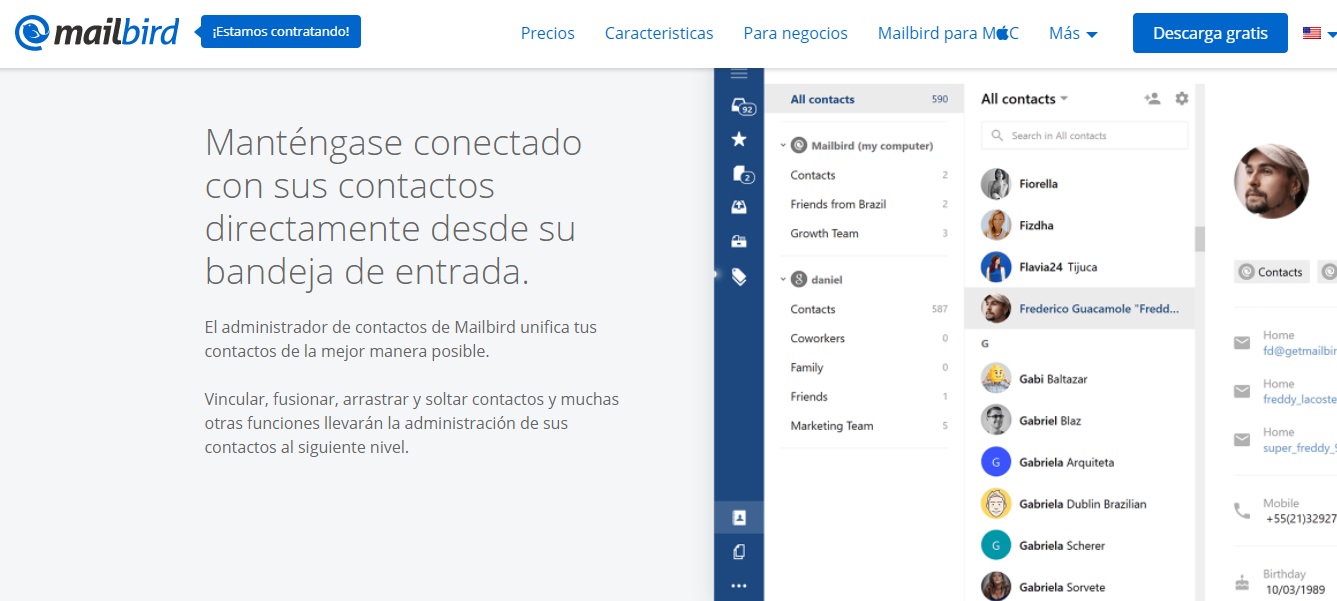Focus the Search in All contacts field

click(1085, 135)
